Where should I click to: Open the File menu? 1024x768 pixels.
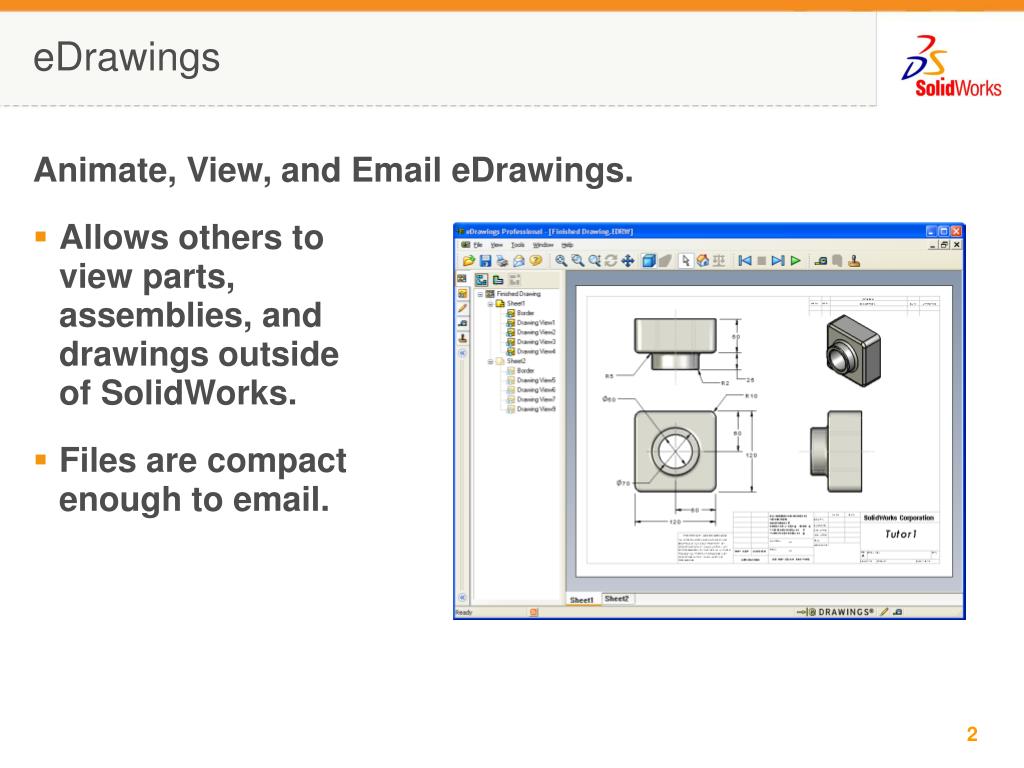pos(478,245)
